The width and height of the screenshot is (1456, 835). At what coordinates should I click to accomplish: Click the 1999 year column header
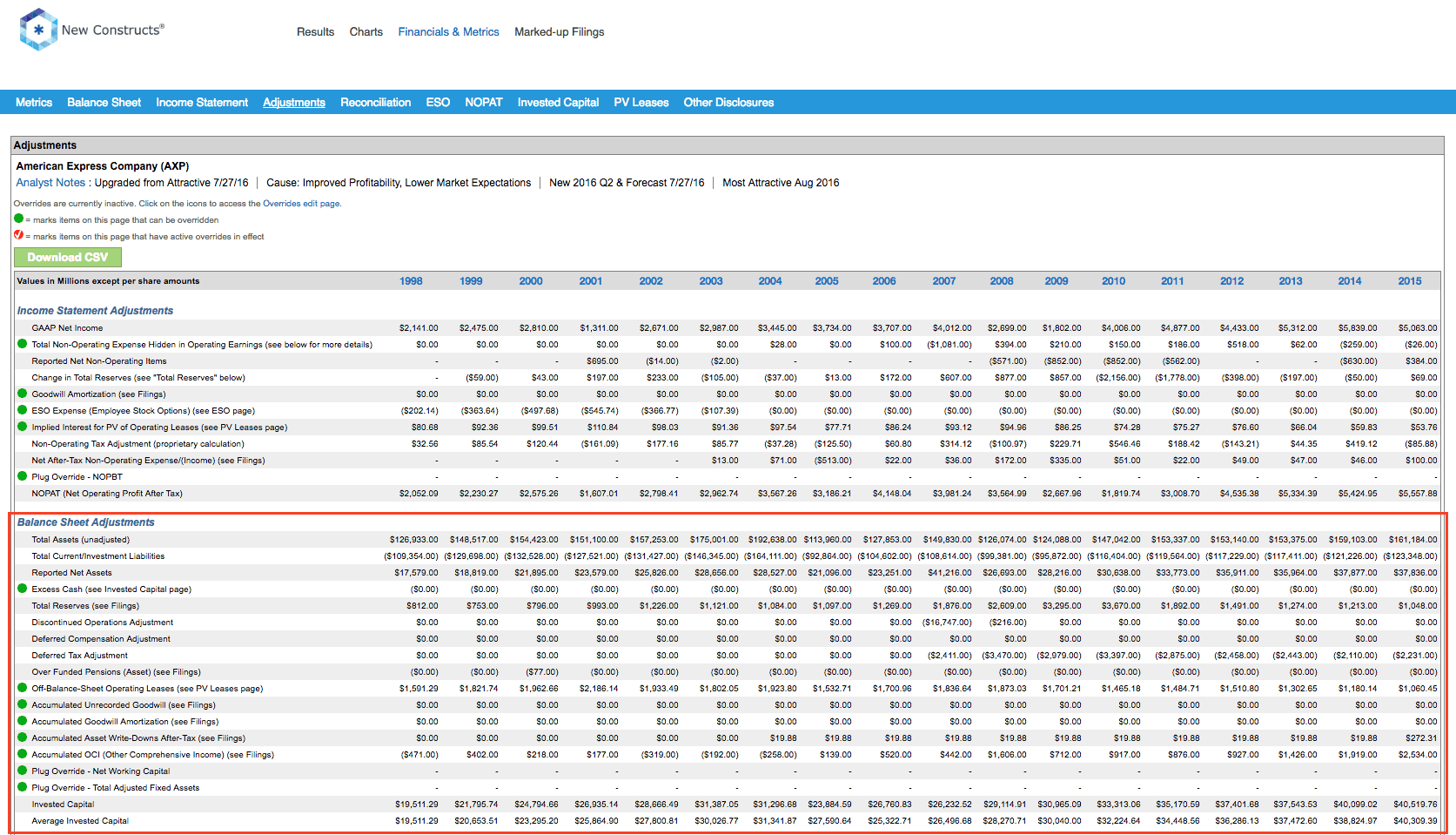(x=471, y=281)
